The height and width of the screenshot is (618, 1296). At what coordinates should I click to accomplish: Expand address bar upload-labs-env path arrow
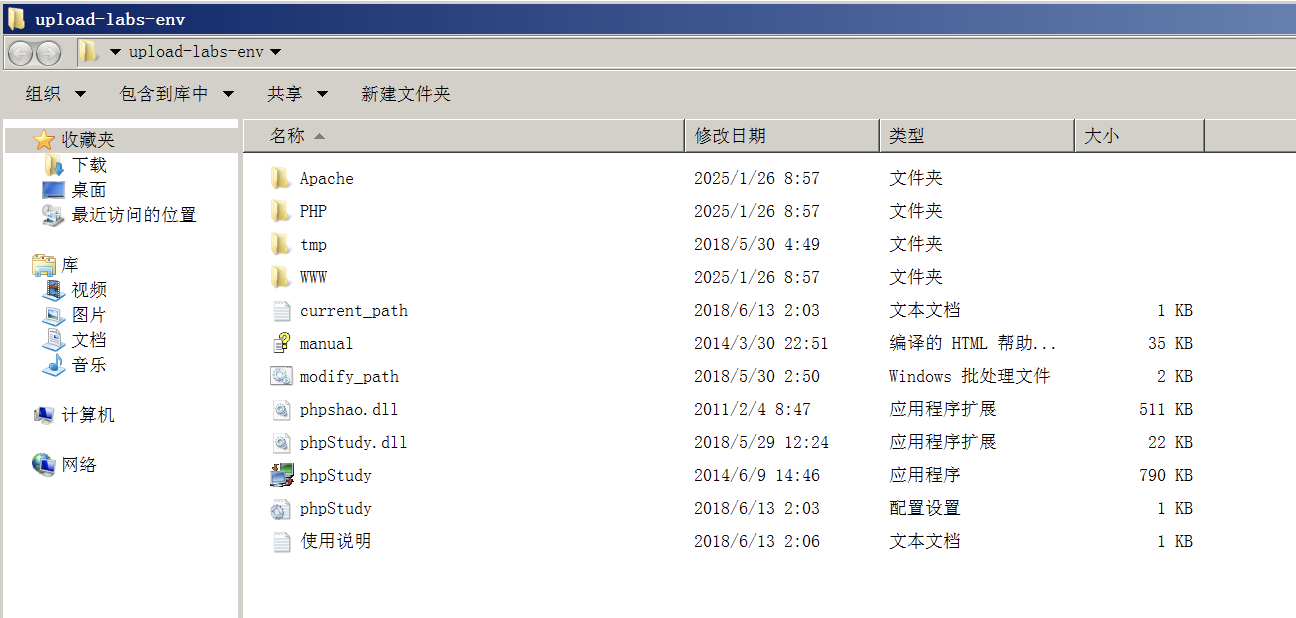tap(275, 52)
